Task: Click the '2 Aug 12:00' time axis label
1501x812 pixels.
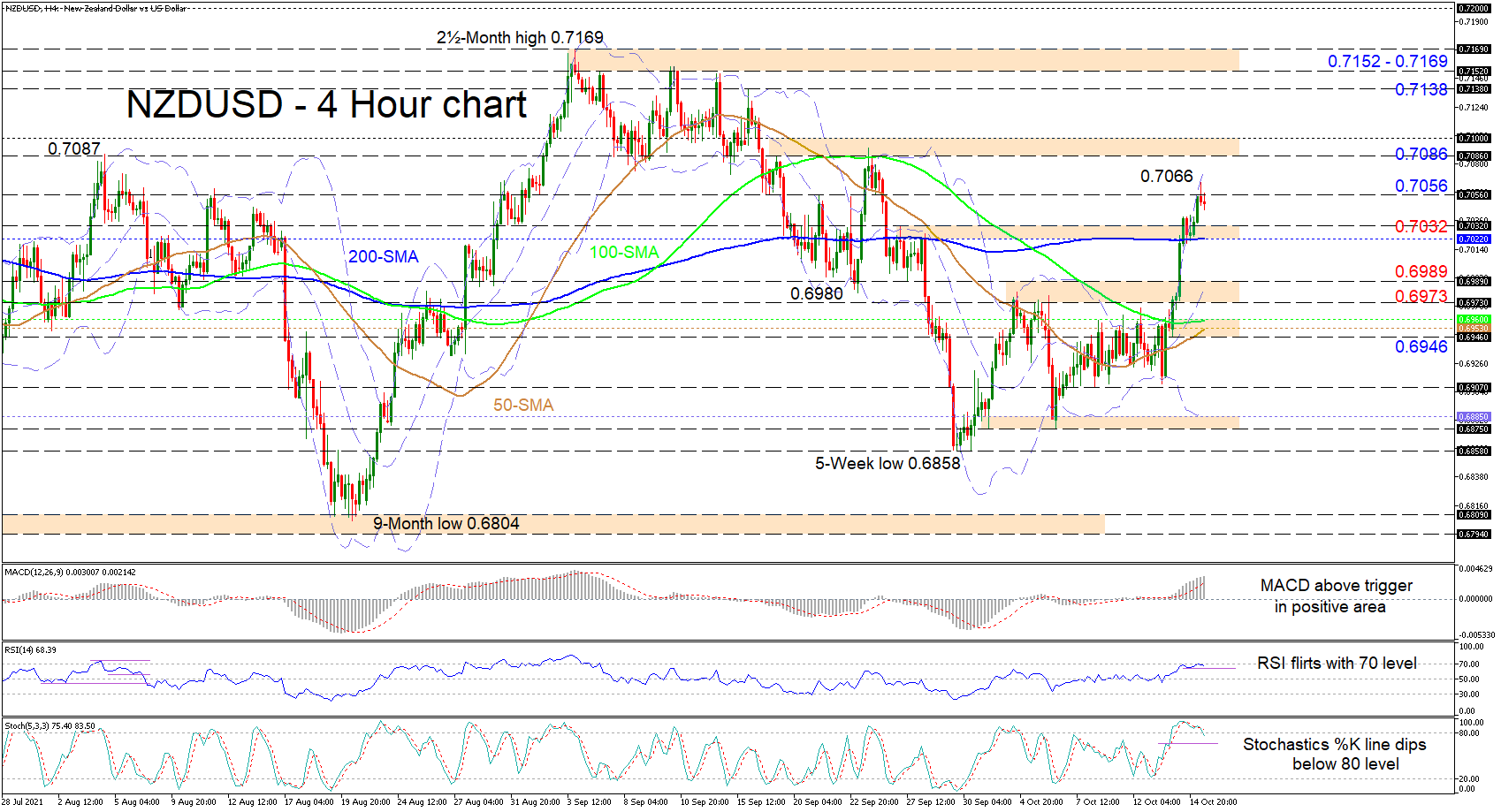Action: pyautogui.click(x=80, y=802)
